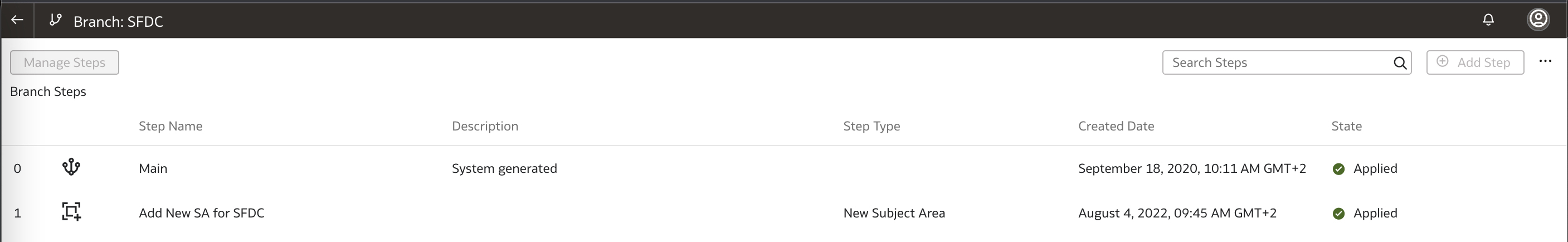The height and width of the screenshot is (242, 1568).
Task: Open the three-dot more actions menu
Action: (1545, 61)
